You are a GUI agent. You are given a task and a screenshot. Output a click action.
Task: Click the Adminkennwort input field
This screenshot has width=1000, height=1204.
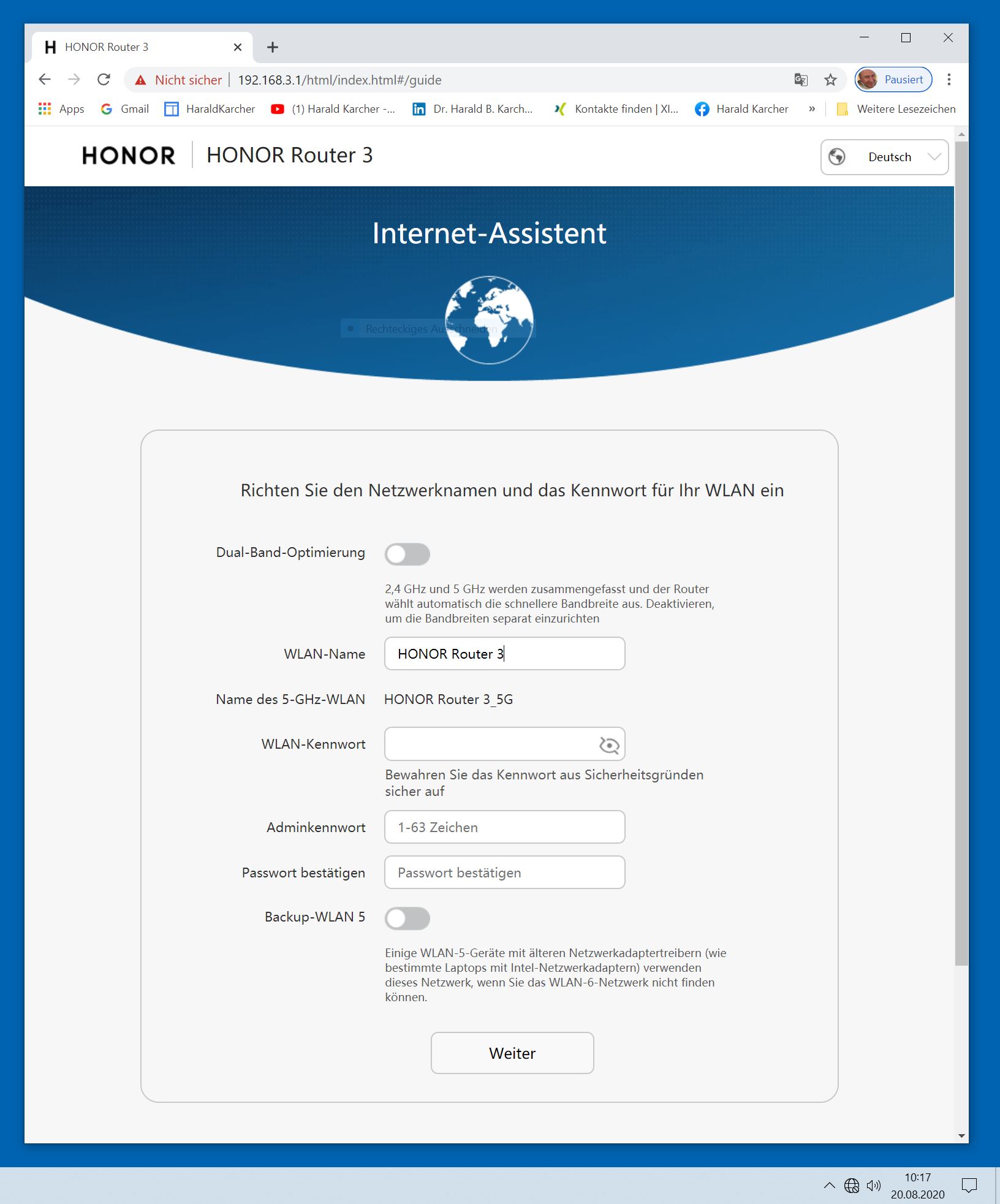point(505,827)
